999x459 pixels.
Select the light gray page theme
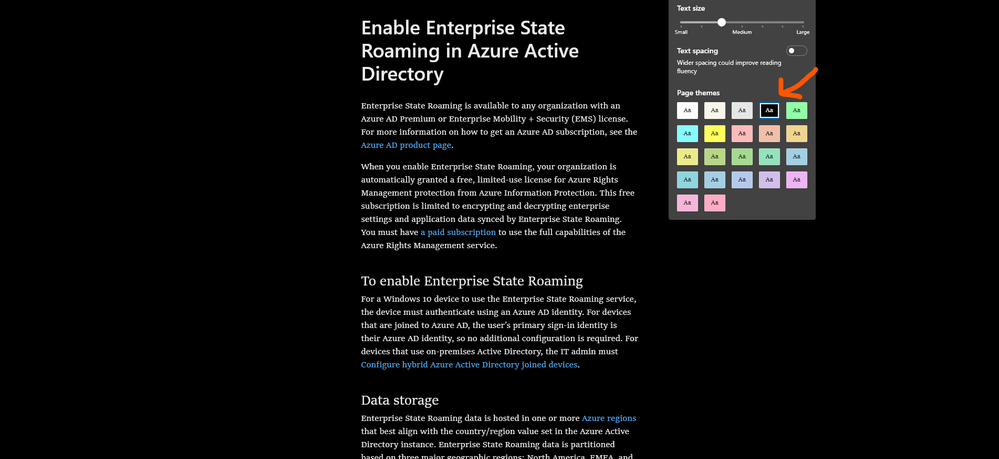coord(742,110)
